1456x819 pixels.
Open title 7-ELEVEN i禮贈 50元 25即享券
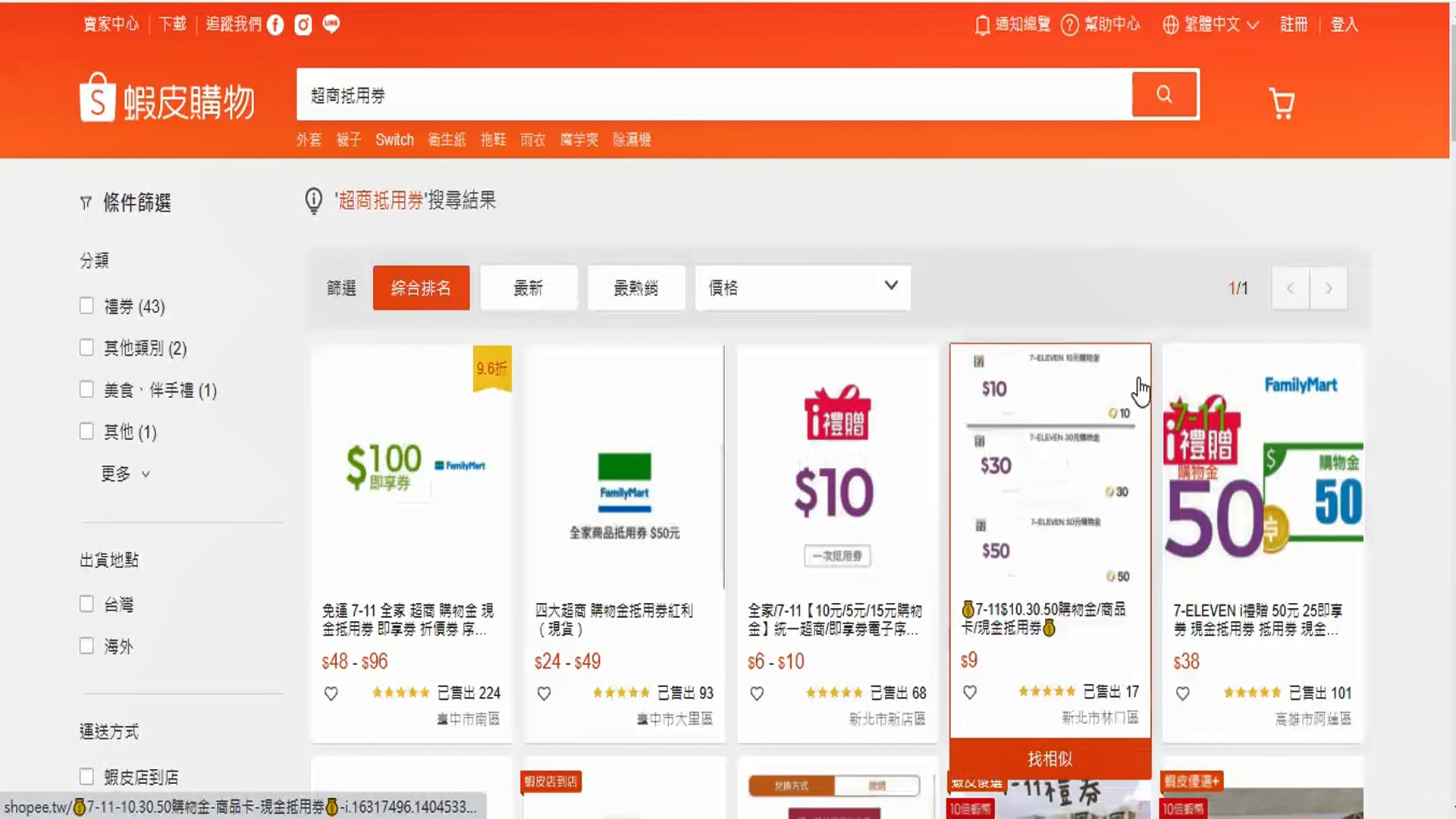(x=1258, y=620)
